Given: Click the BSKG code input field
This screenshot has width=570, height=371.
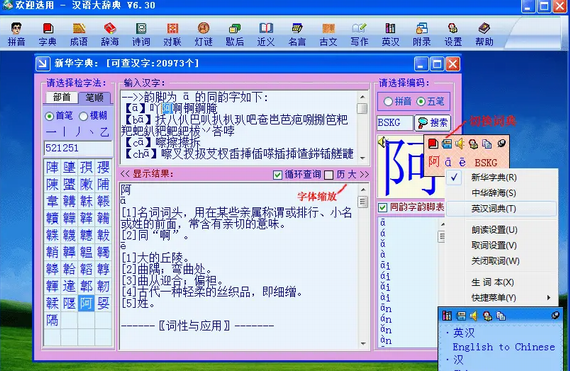Looking at the screenshot, I should pos(395,123).
